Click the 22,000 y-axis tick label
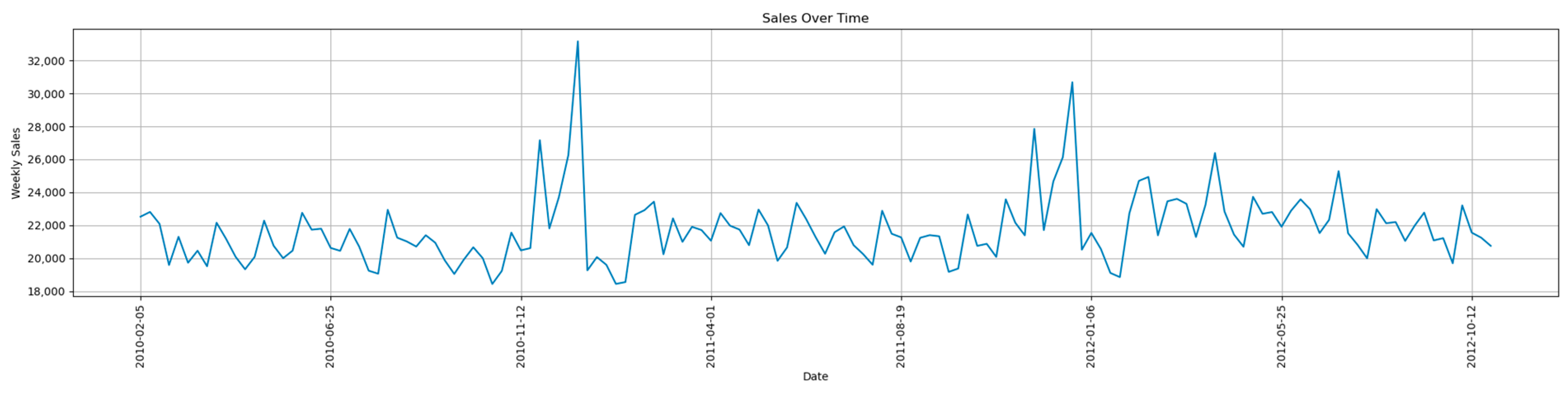Viewport: 1568px width, 394px height. coord(46,225)
